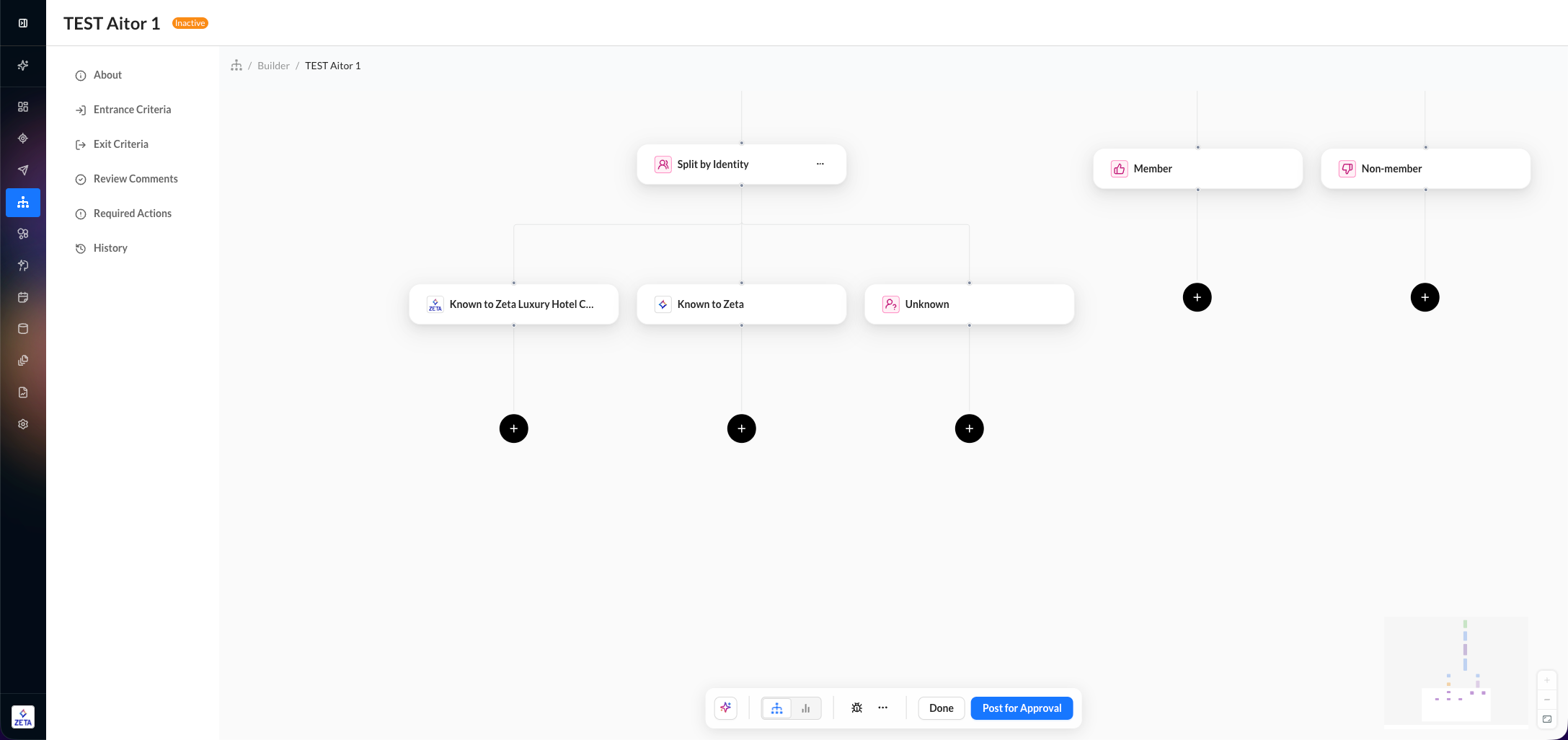The height and width of the screenshot is (740, 1568).
Task: Go to Exit Criteria
Action: [112, 144]
